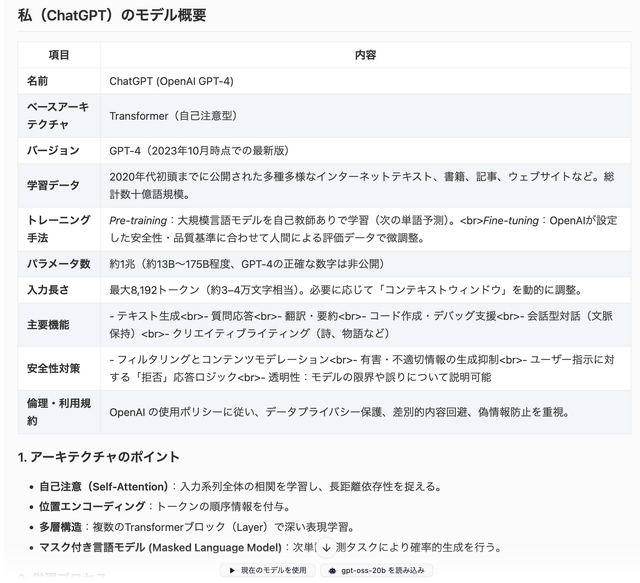Screen dimensions: 640x583
Task: Click the gpt-oss-20b を読み込み button
Action: tap(376, 570)
